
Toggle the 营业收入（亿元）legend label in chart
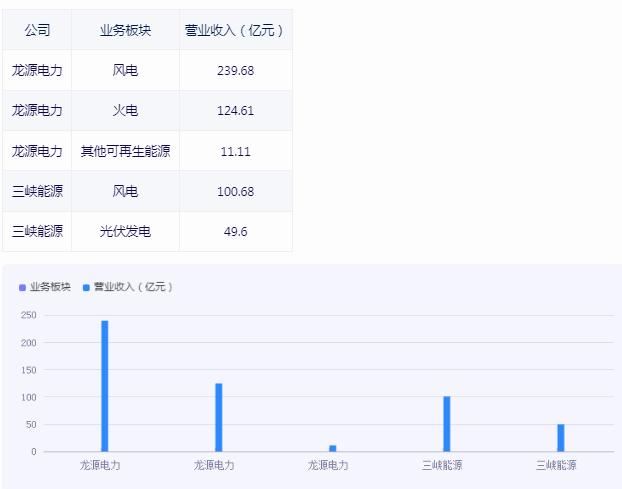[x=133, y=287]
